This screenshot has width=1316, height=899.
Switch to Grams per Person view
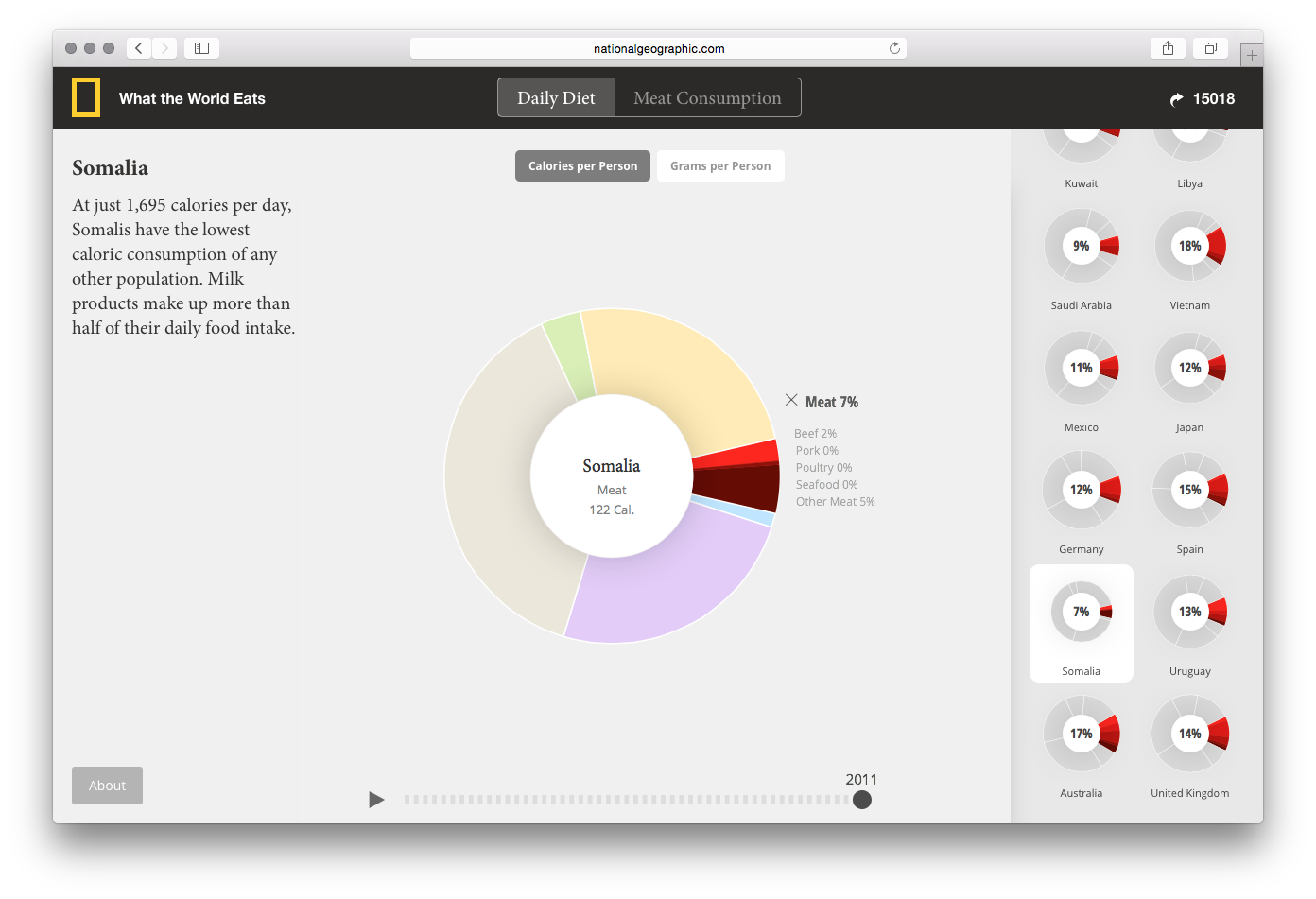click(720, 166)
